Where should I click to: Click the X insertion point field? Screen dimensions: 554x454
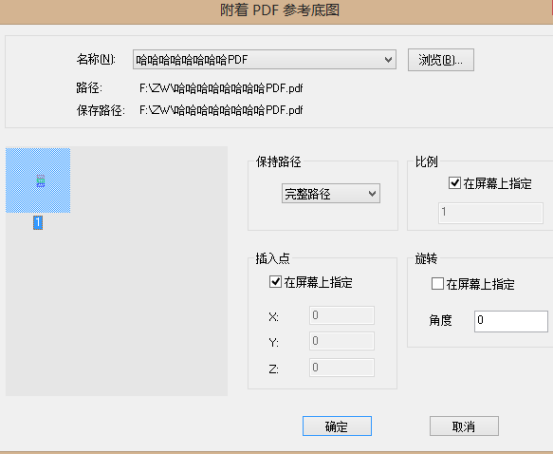(342, 316)
